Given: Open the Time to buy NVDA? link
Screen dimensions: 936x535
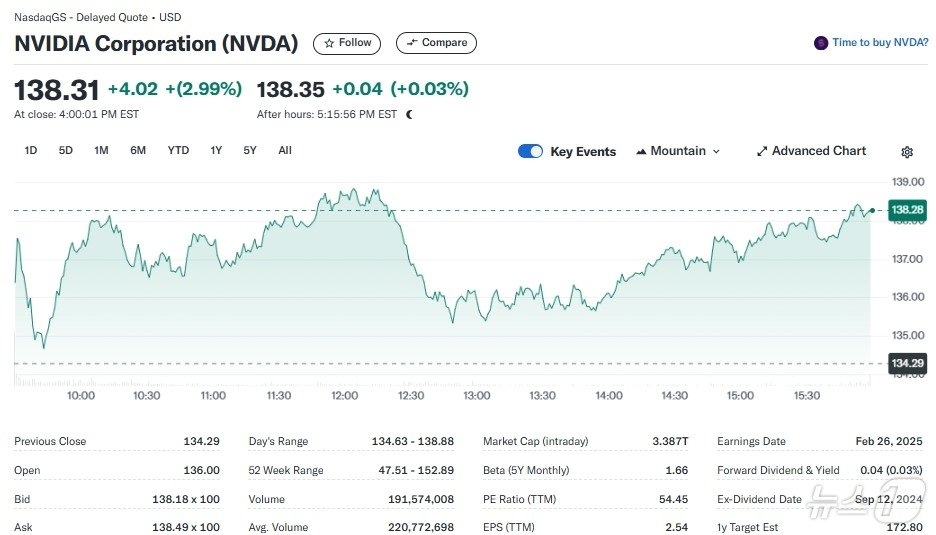Looking at the screenshot, I should coord(880,43).
